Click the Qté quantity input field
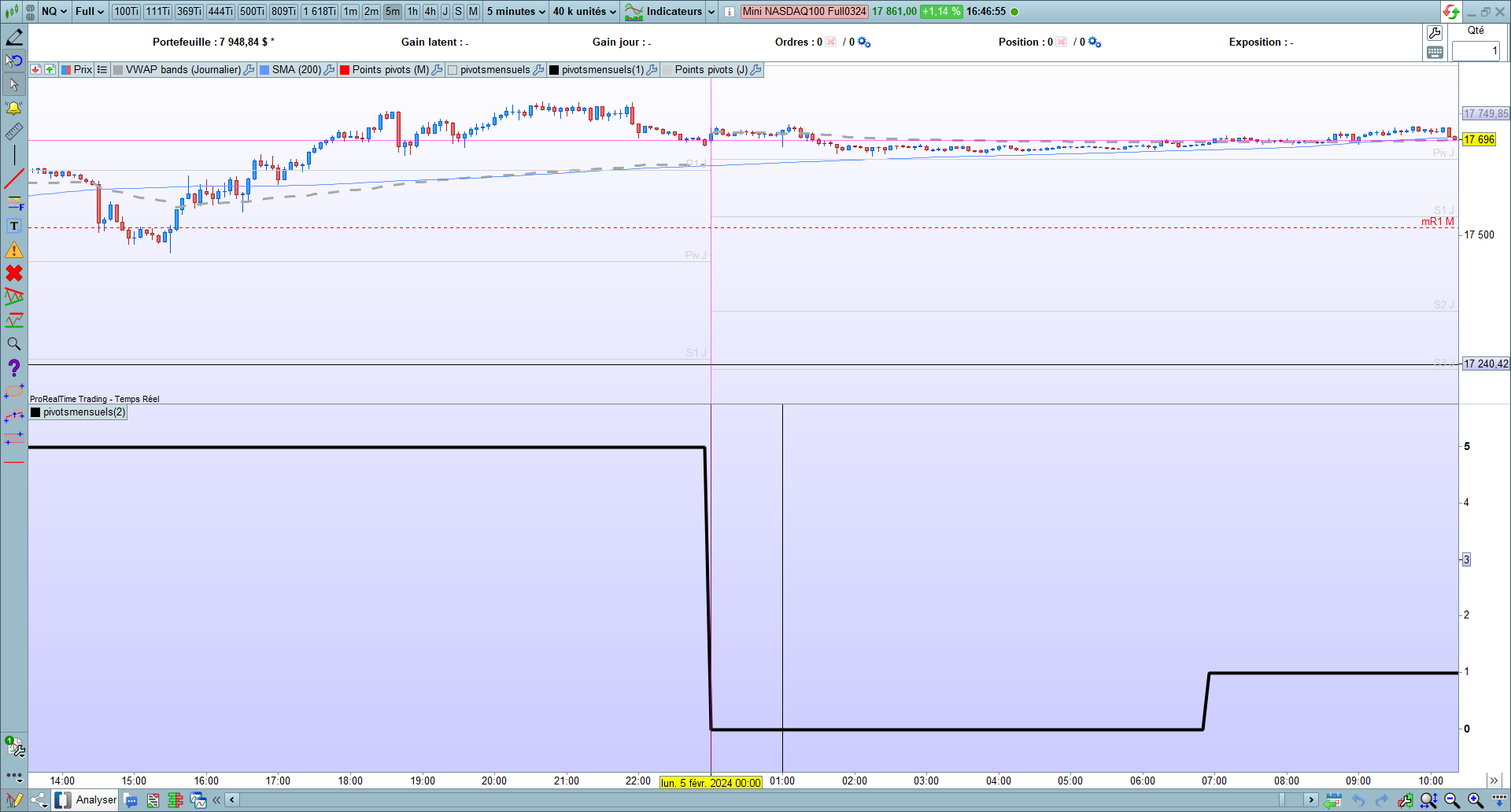Screen dimensions: 1511x812 1476,51
